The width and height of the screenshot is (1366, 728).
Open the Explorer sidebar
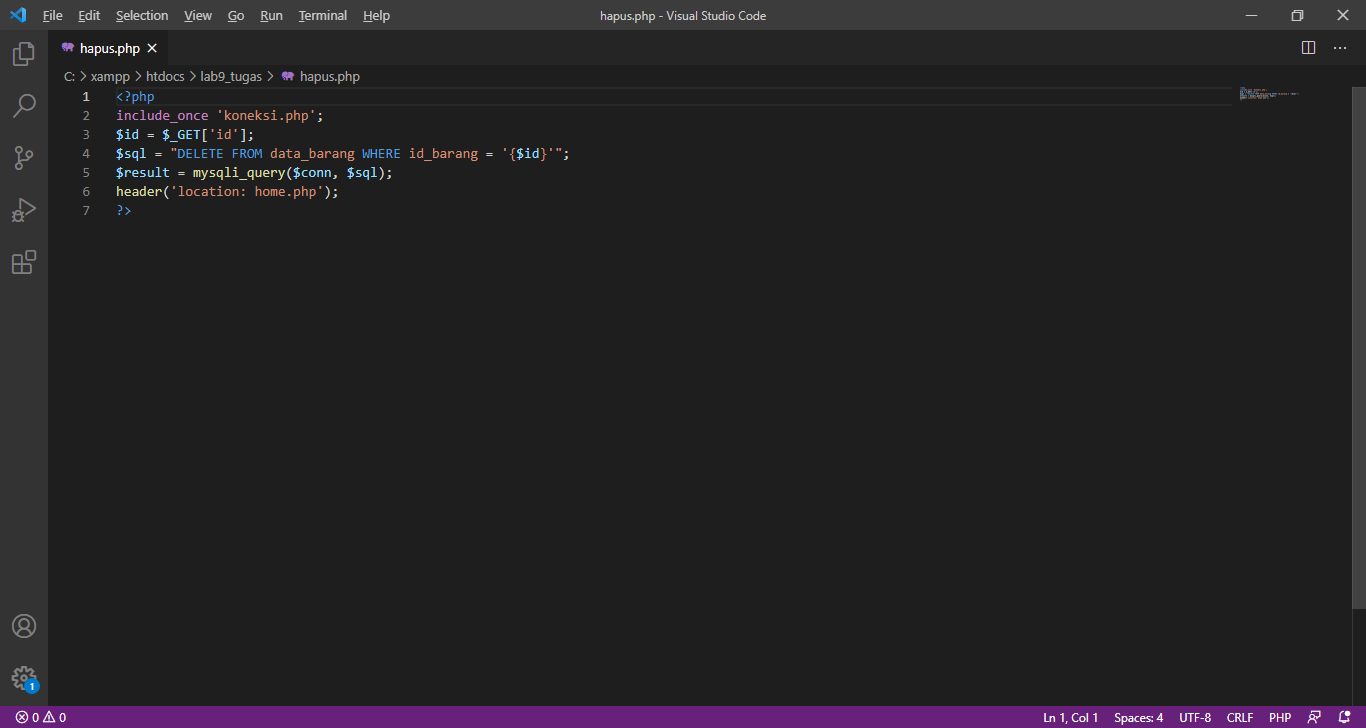(24, 53)
